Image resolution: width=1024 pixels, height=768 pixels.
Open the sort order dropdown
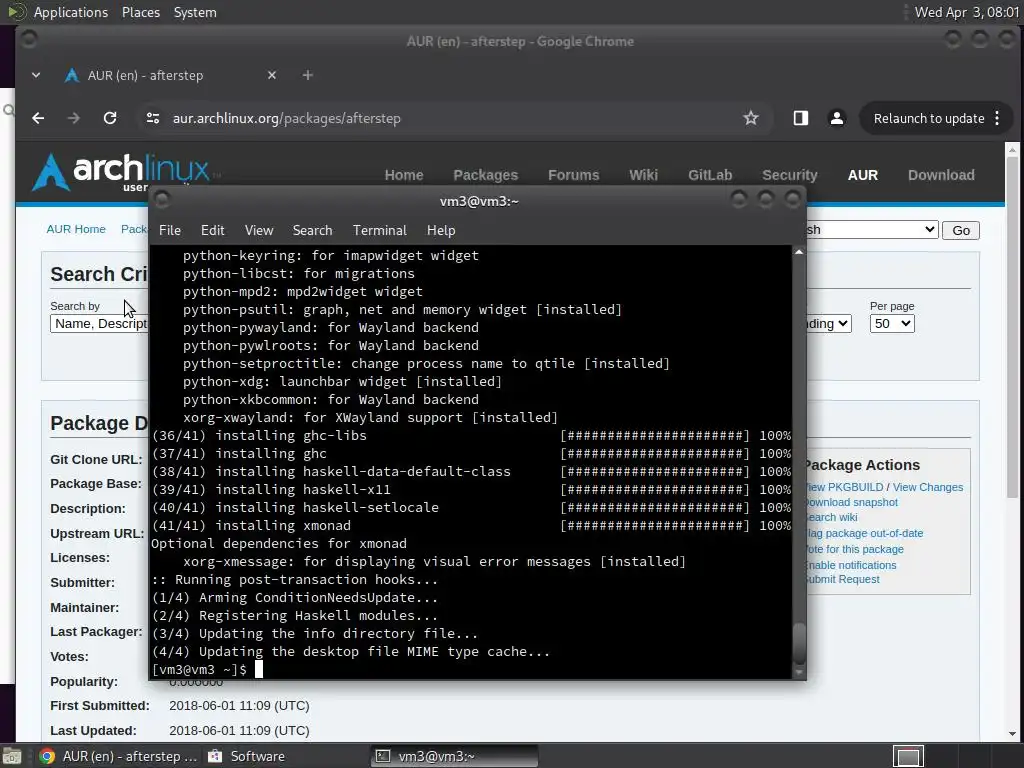point(828,323)
